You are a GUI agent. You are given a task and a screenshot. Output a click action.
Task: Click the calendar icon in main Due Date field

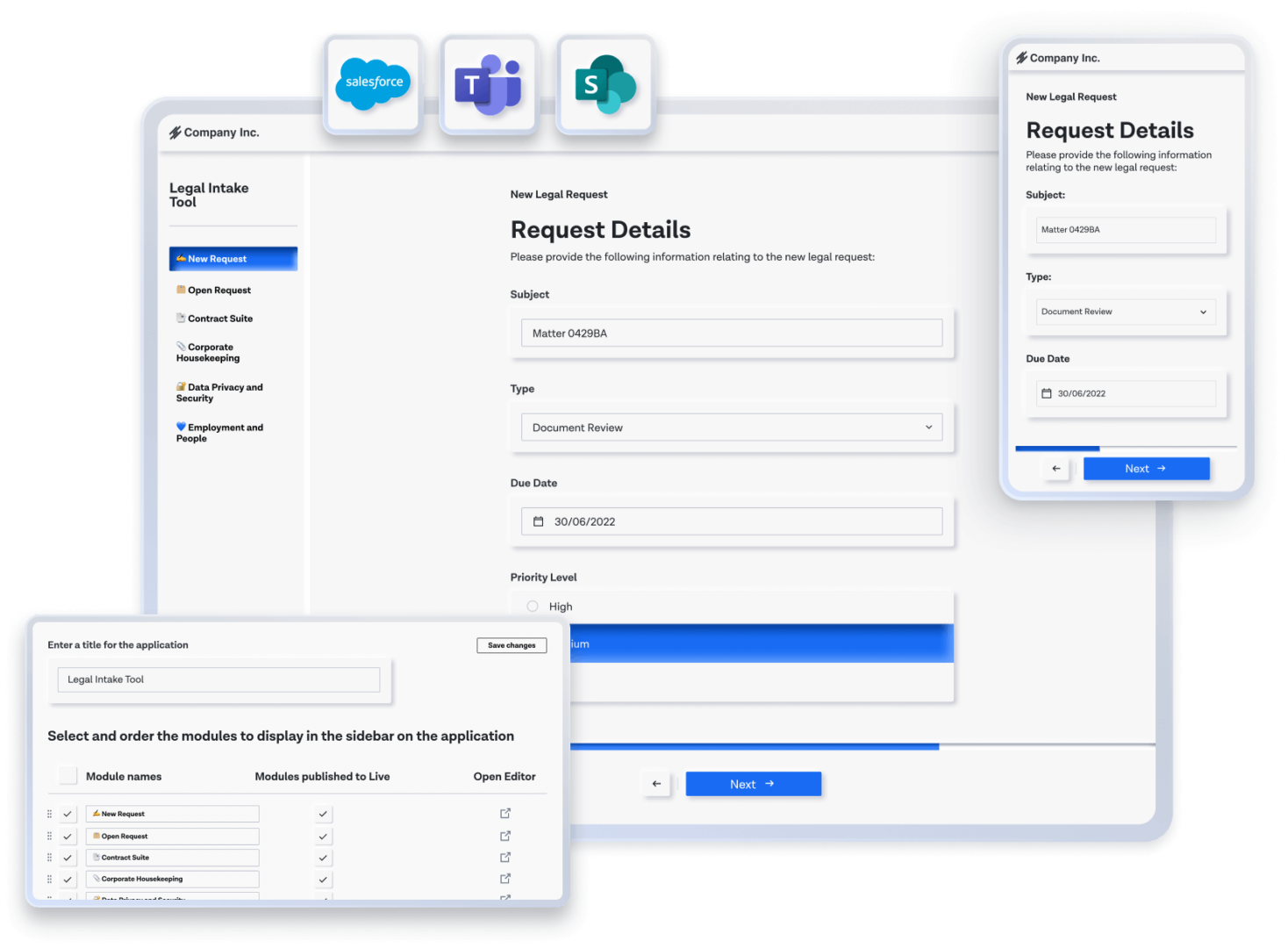[x=539, y=521]
